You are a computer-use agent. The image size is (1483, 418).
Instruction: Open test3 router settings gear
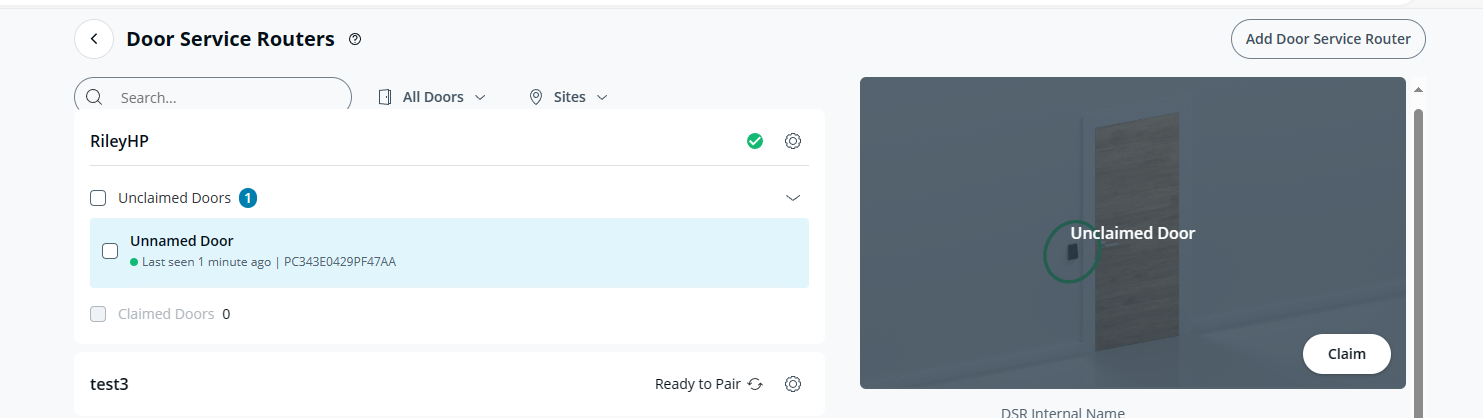pos(793,384)
